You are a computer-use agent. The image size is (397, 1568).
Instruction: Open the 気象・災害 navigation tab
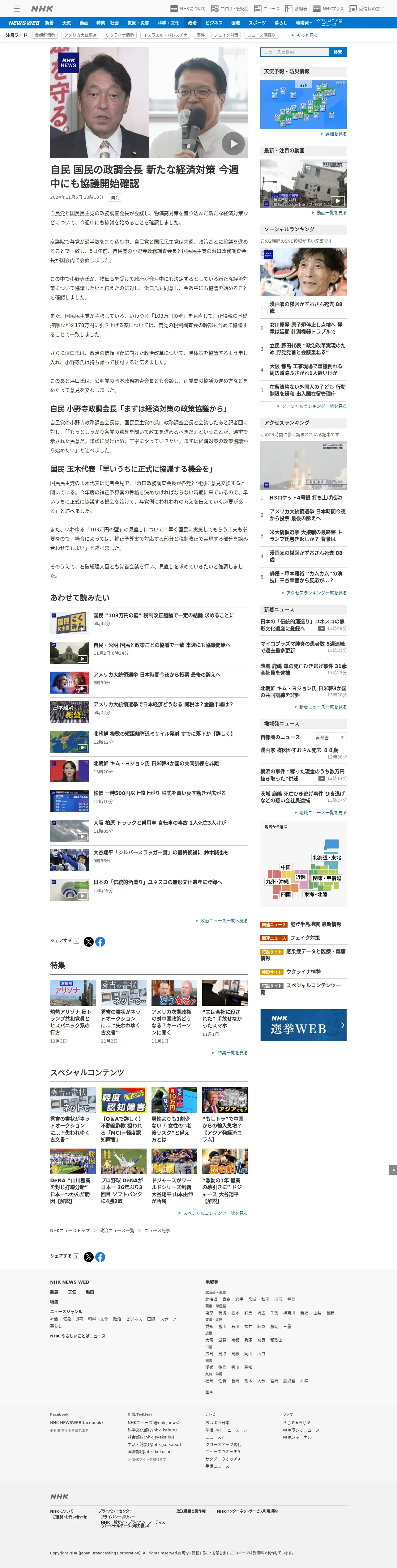pos(138,23)
